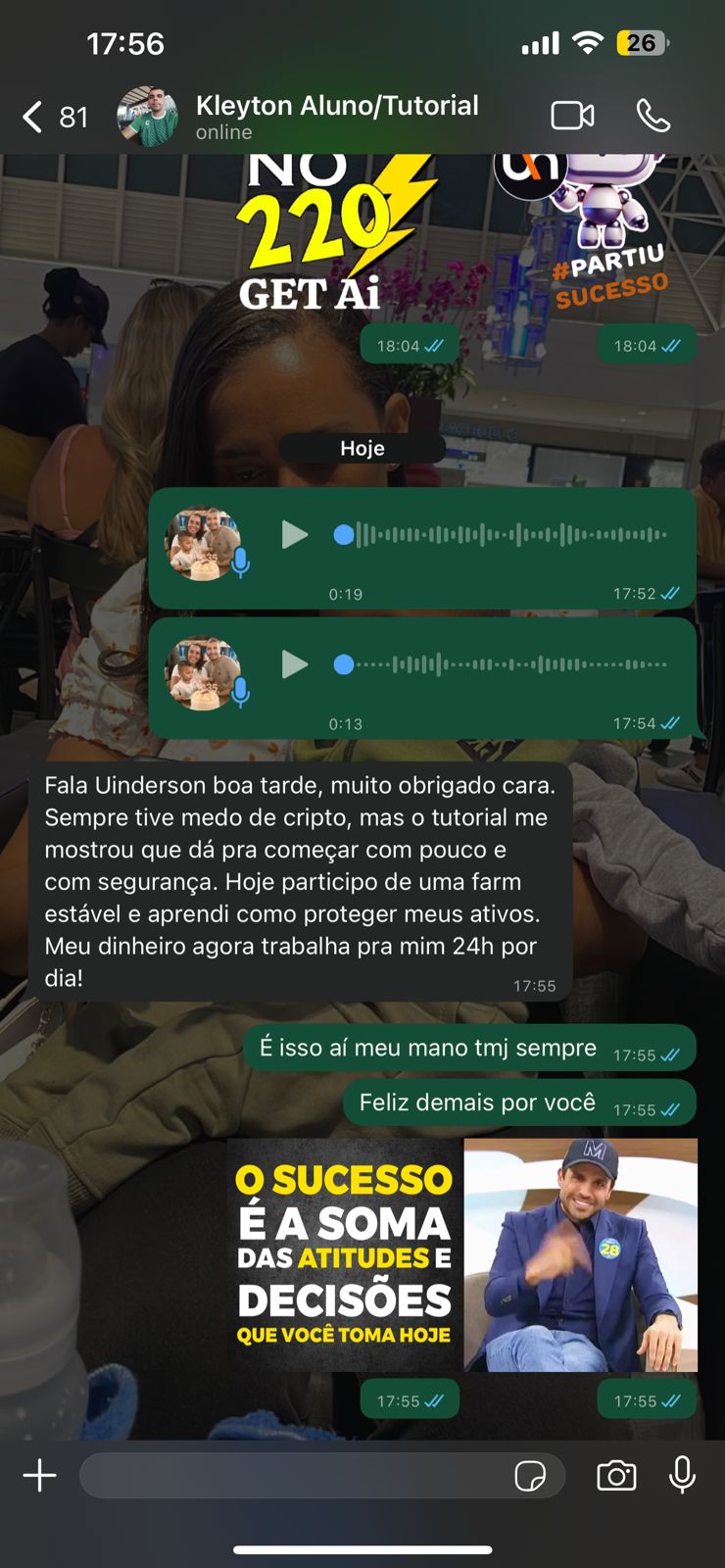This screenshot has width=725, height=1568.
Task: Seek in the 0:19 audio waveform
Action: [501, 535]
